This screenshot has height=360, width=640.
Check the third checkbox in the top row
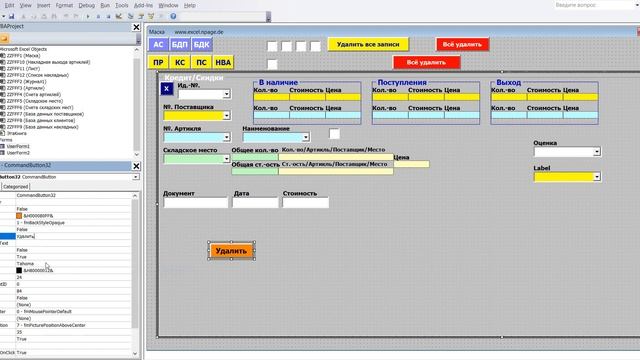[301, 46]
